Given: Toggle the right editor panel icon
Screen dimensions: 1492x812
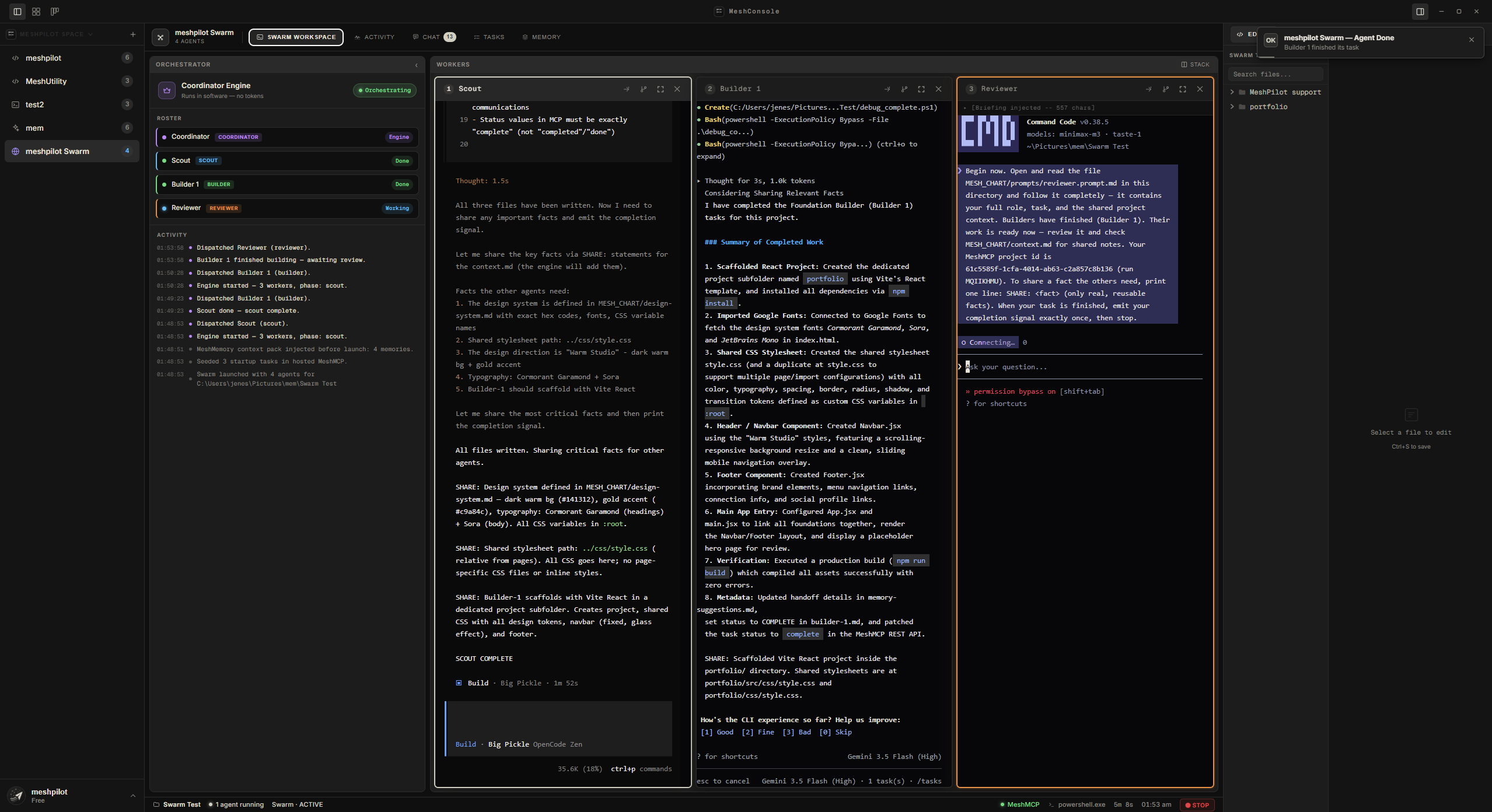Looking at the screenshot, I should [1420, 12].
